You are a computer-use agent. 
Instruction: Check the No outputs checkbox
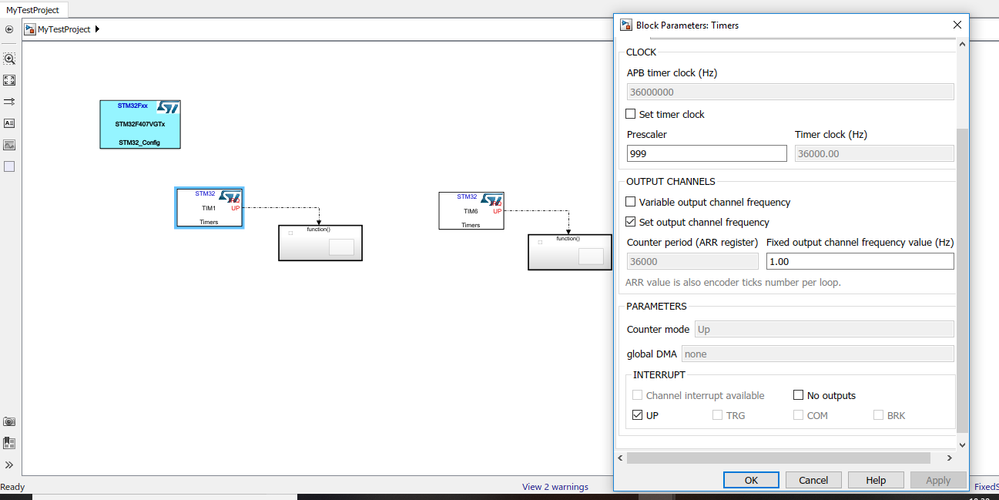click(798, 395)
